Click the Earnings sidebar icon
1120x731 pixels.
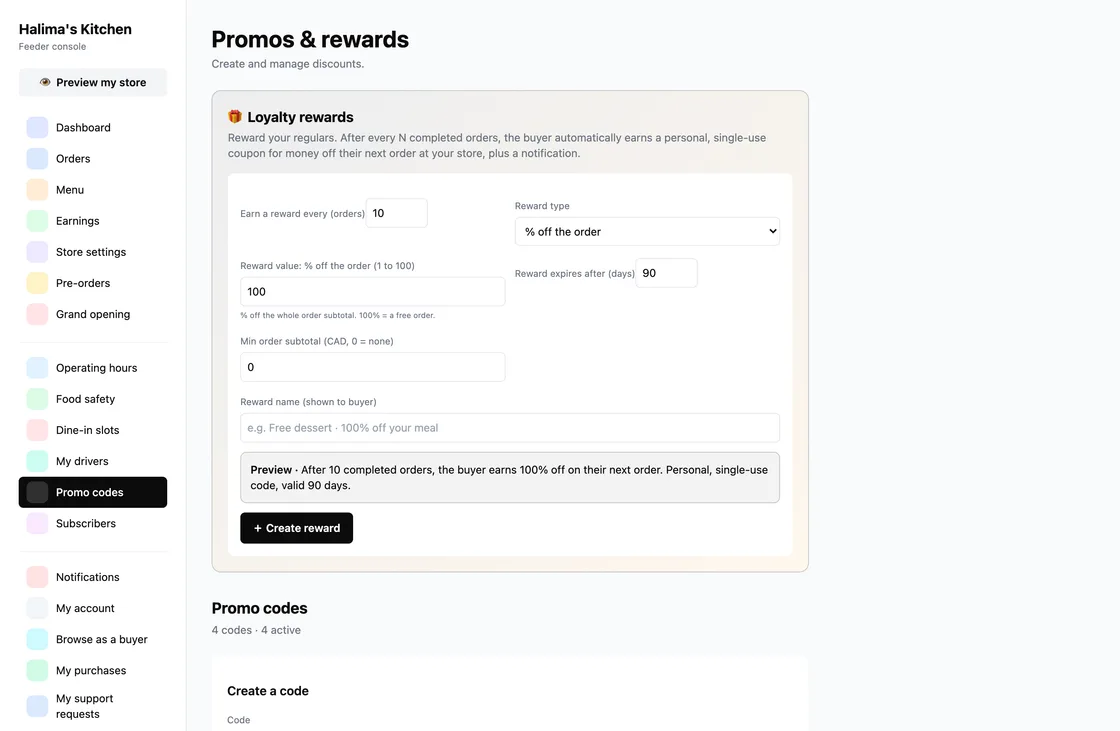(x=37, y=221)
